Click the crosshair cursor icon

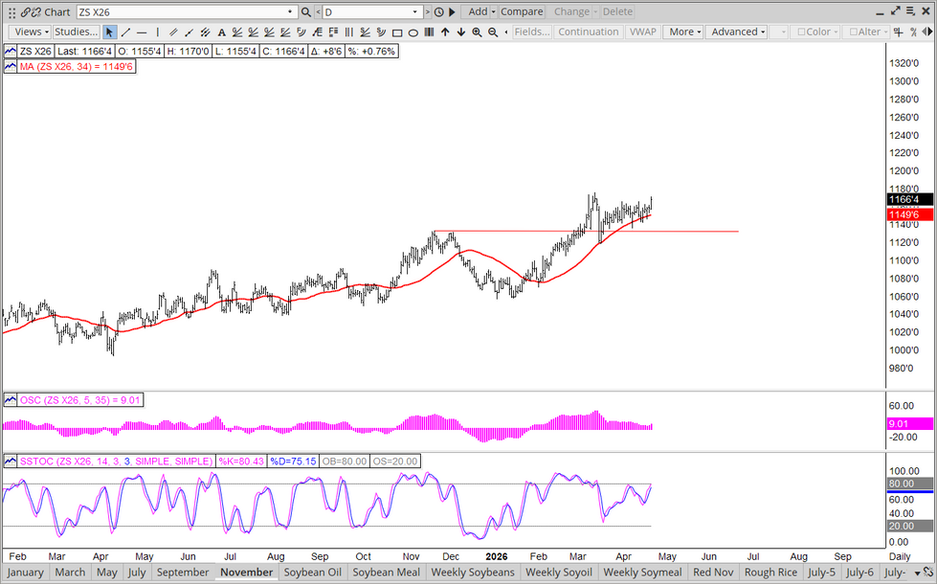(x=898, y=32)
